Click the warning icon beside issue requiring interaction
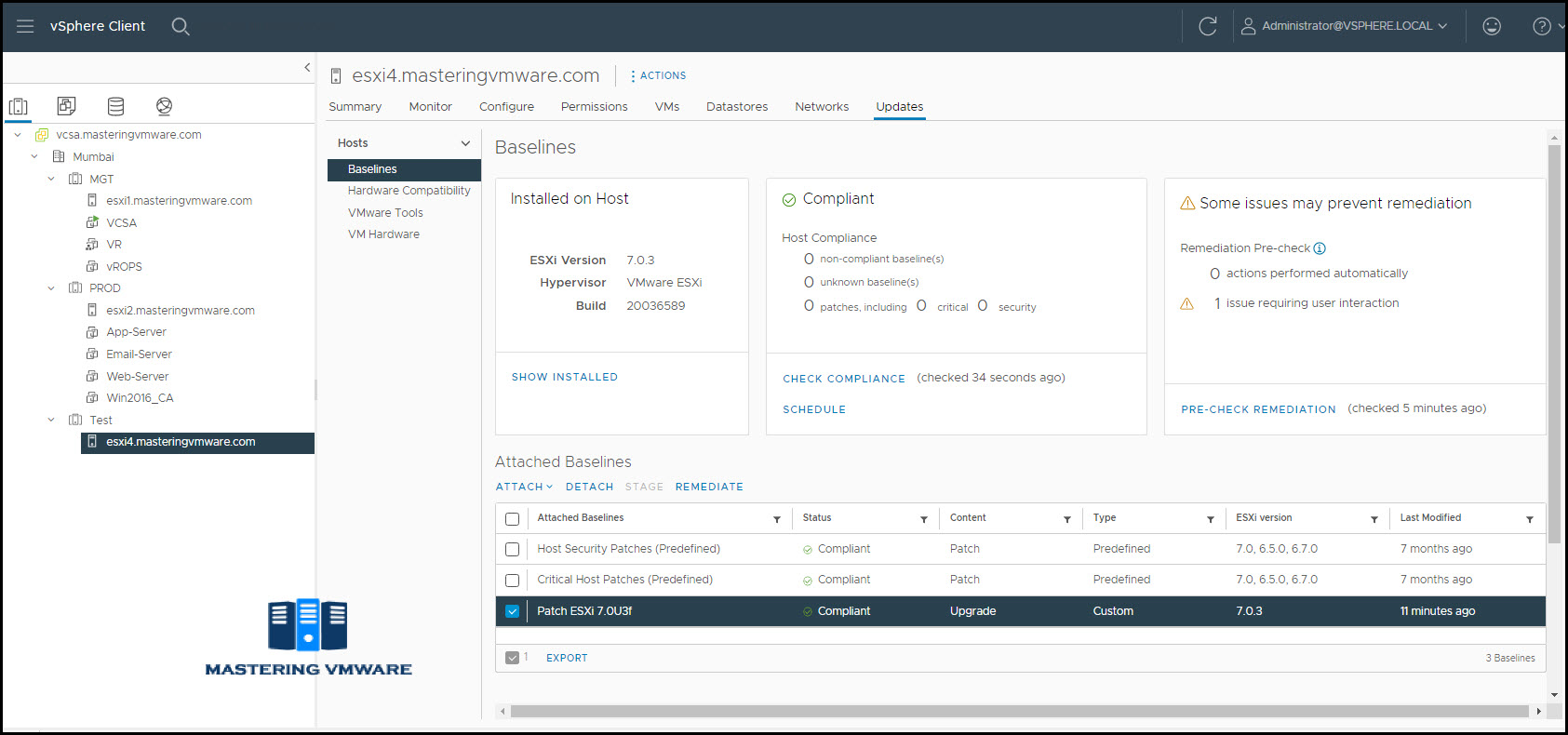The height and width of the screenshot is (735, 1568). (1186, 303)
